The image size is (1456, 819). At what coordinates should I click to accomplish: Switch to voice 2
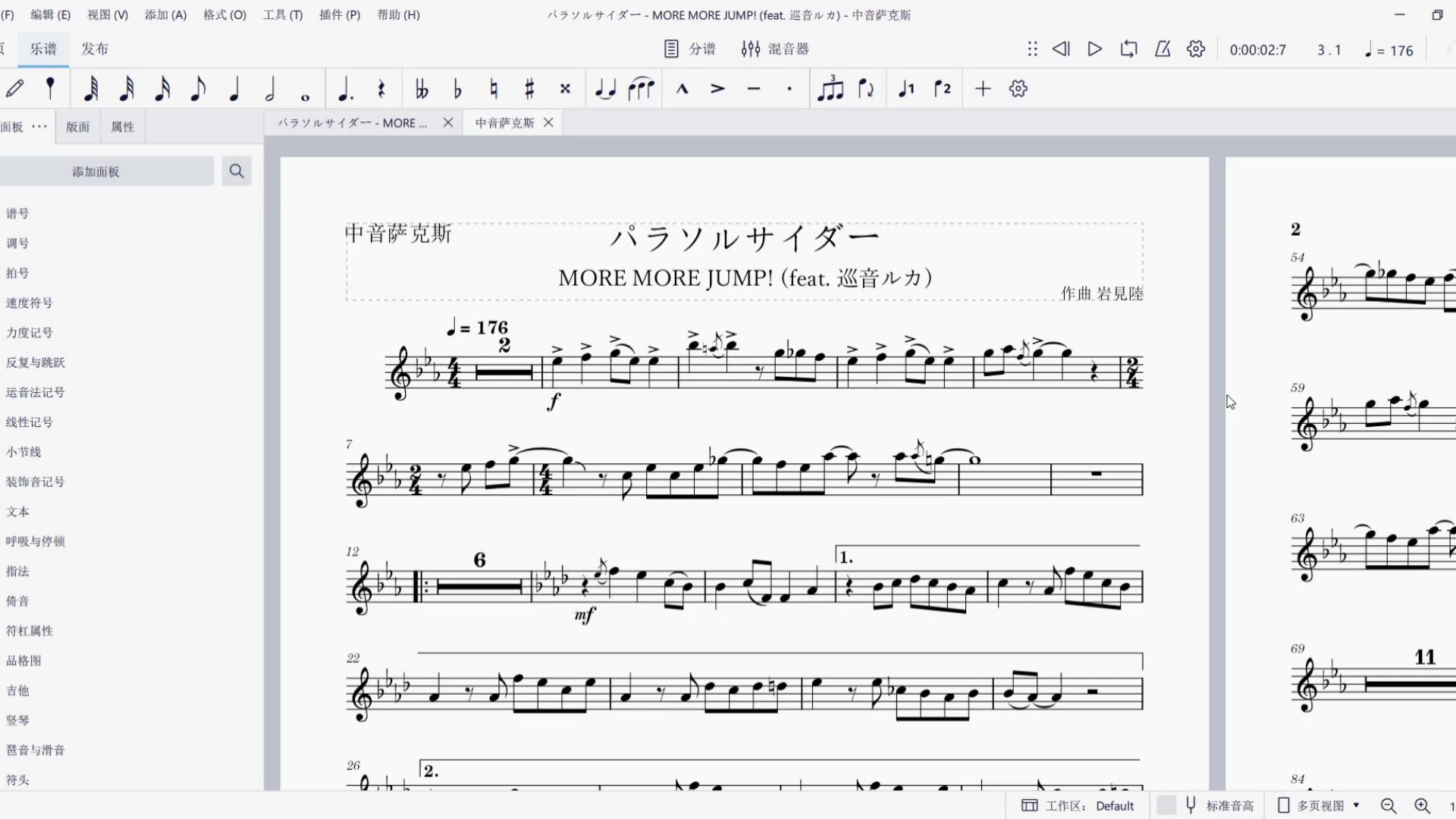[943, 89]
